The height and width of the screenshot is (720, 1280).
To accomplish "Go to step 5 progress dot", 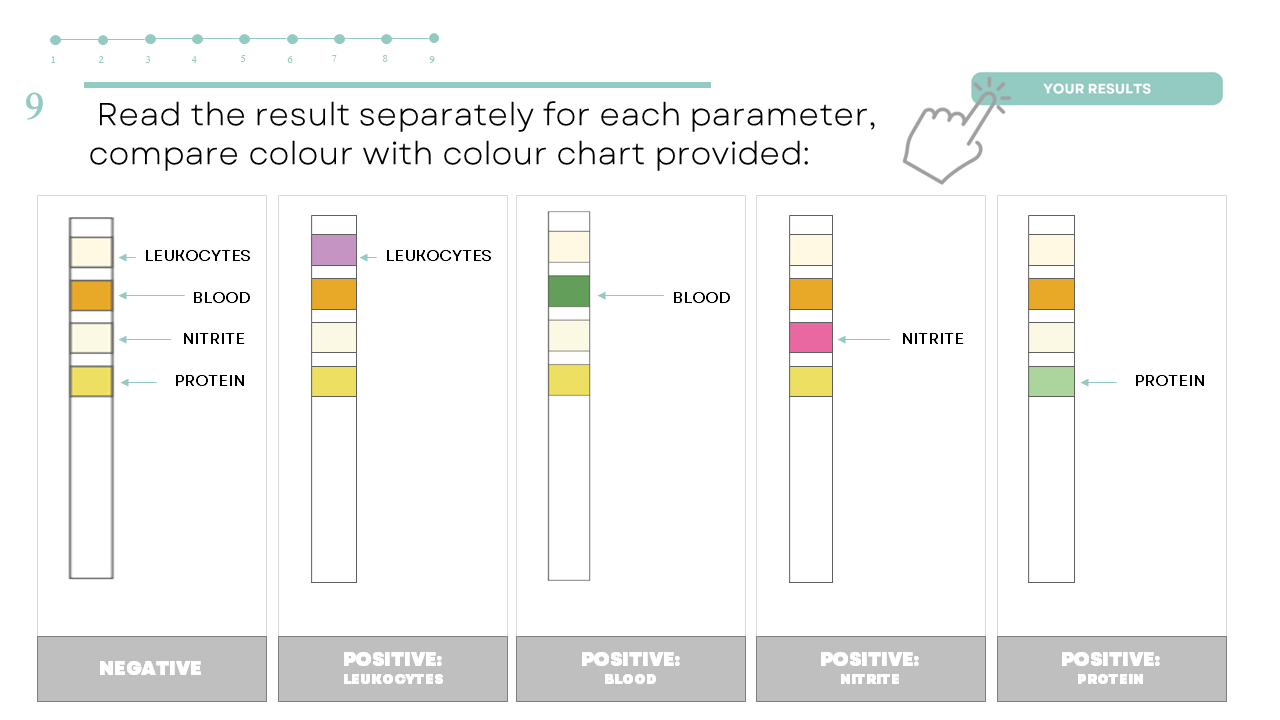I will click(x=244, y=39).
